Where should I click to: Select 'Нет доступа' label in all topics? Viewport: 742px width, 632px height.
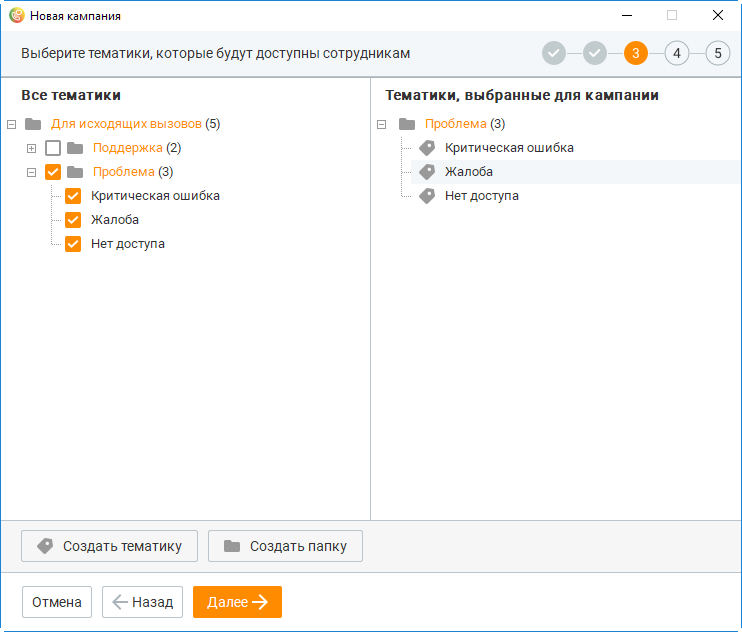coord(128,244)
